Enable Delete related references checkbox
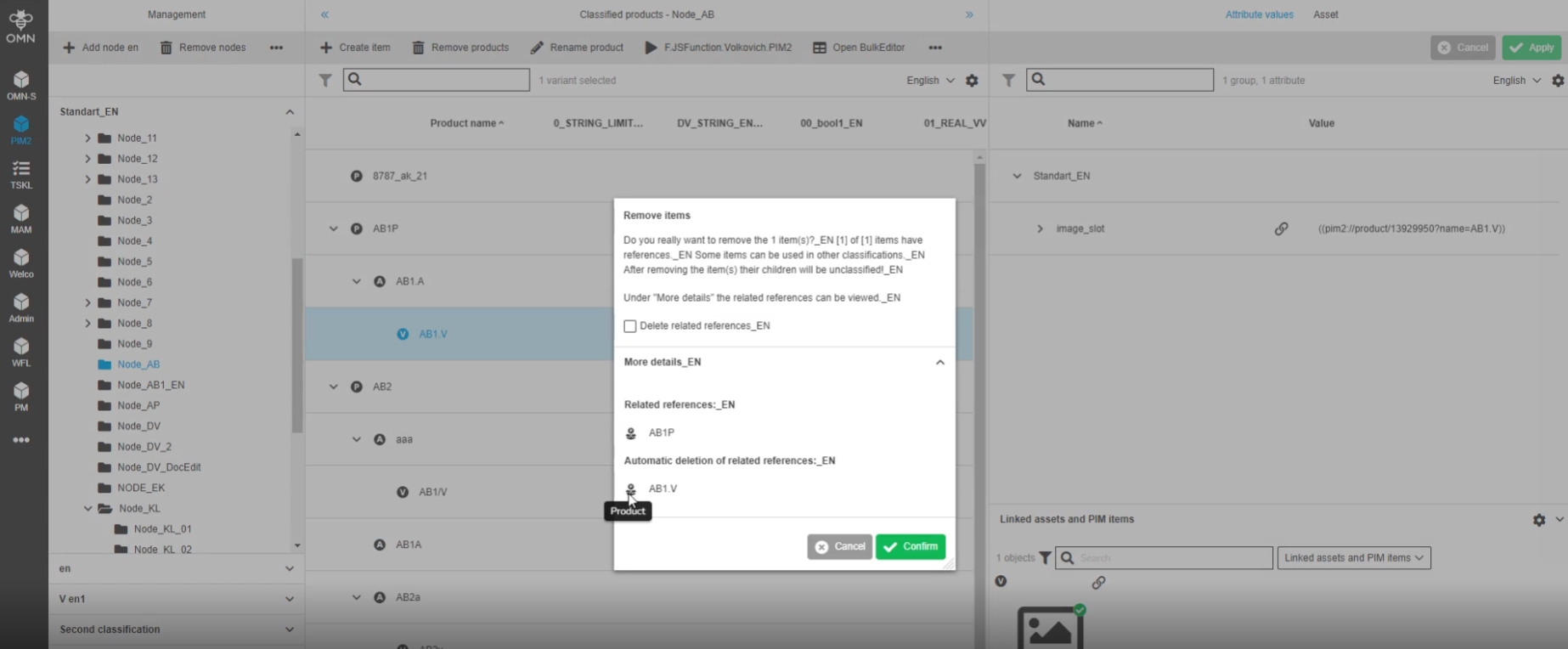1568x649 pixels. 630,326
